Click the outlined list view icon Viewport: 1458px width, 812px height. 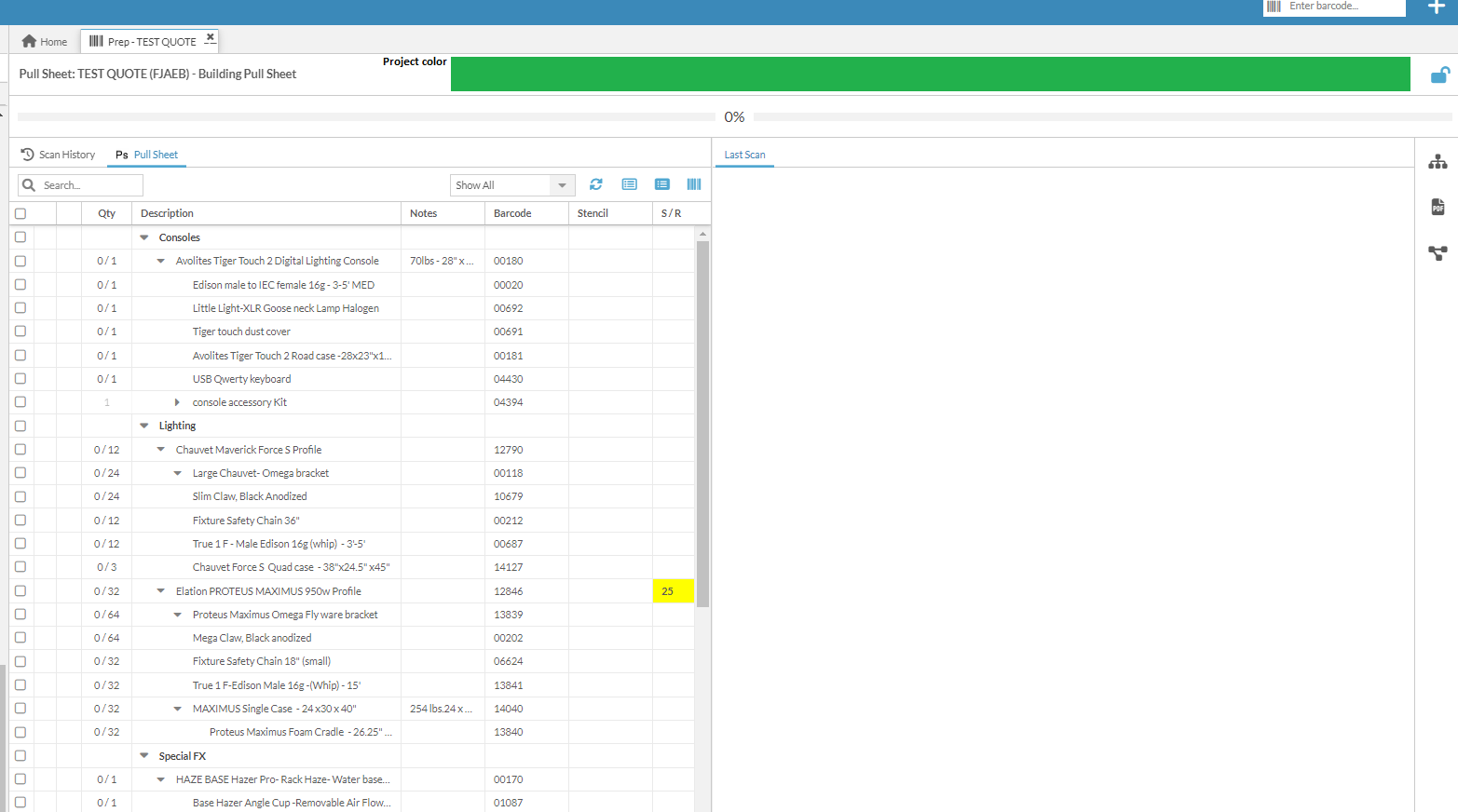(x=630, y=184)
